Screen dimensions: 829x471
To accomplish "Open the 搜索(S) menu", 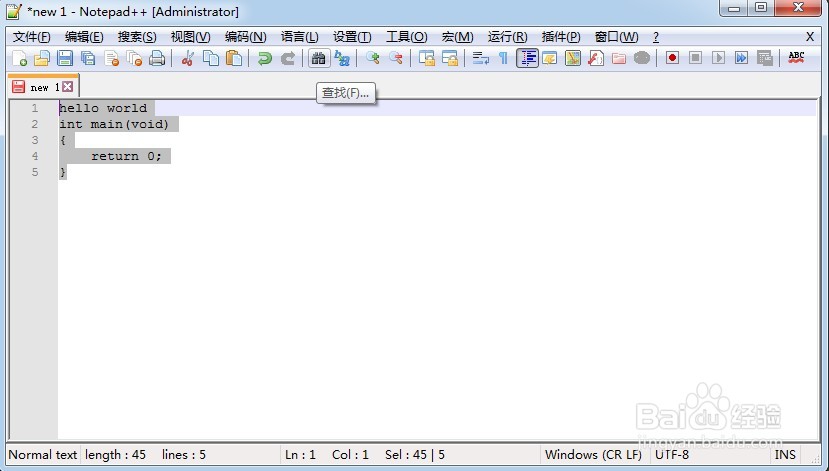I will 137,37.
